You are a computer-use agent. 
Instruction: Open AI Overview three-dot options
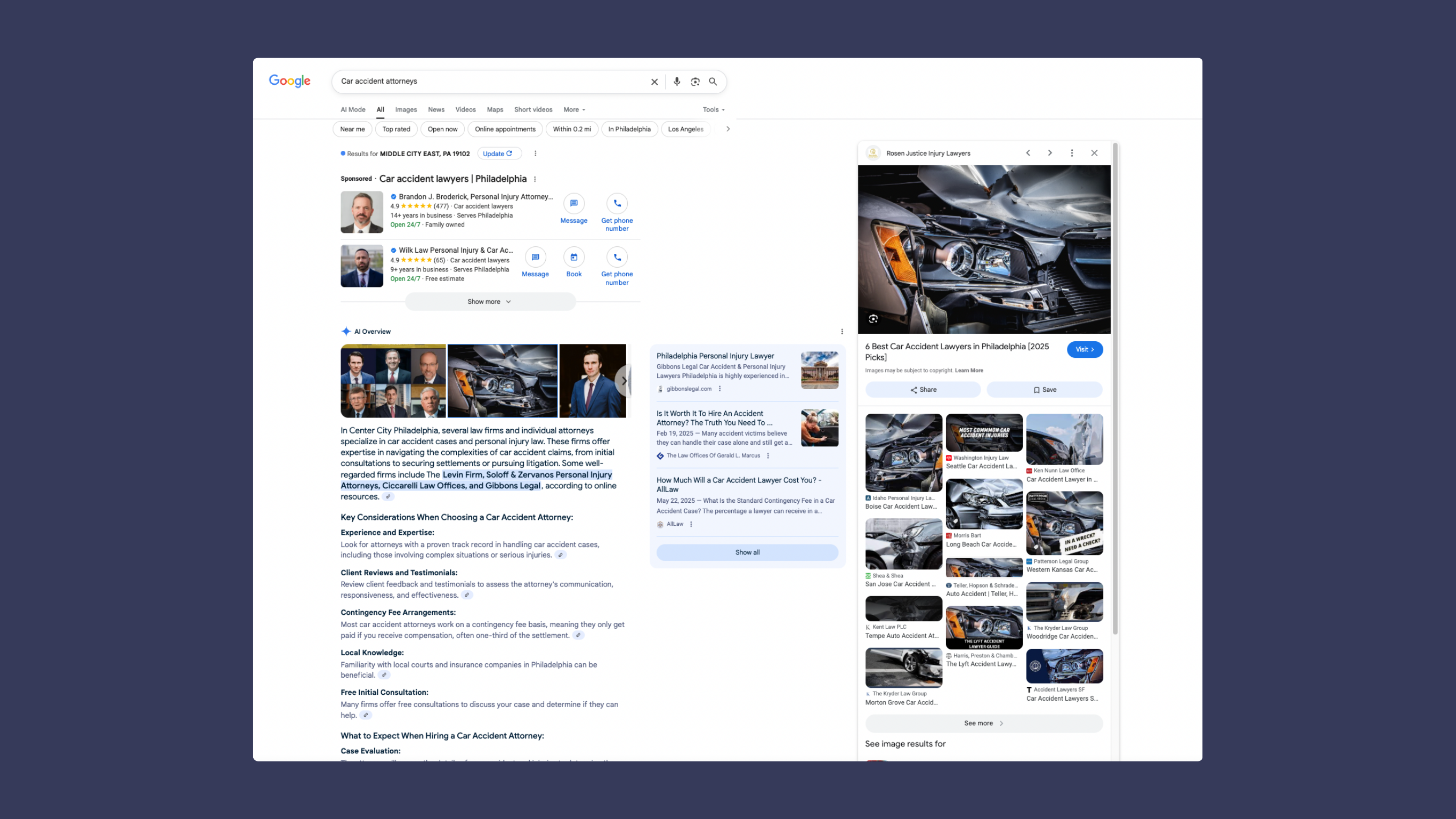tap(842, 332)
